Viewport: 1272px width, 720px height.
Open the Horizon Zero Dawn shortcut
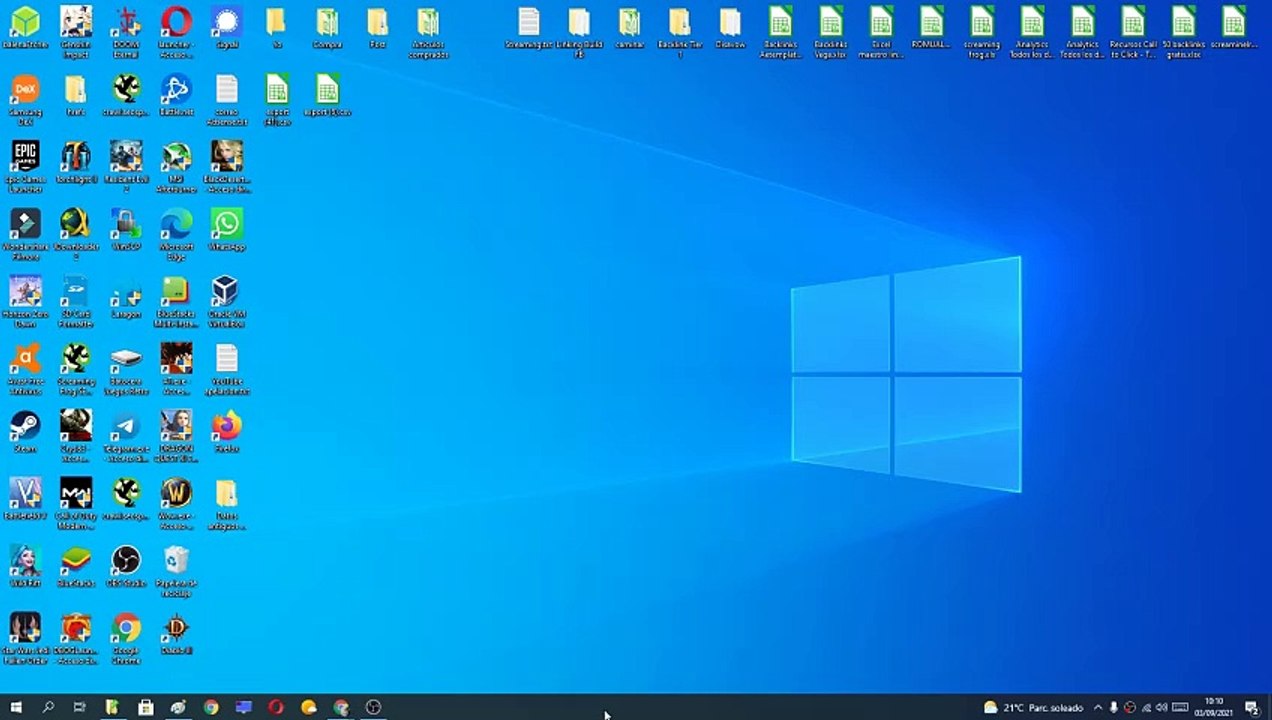coord(25,301)
